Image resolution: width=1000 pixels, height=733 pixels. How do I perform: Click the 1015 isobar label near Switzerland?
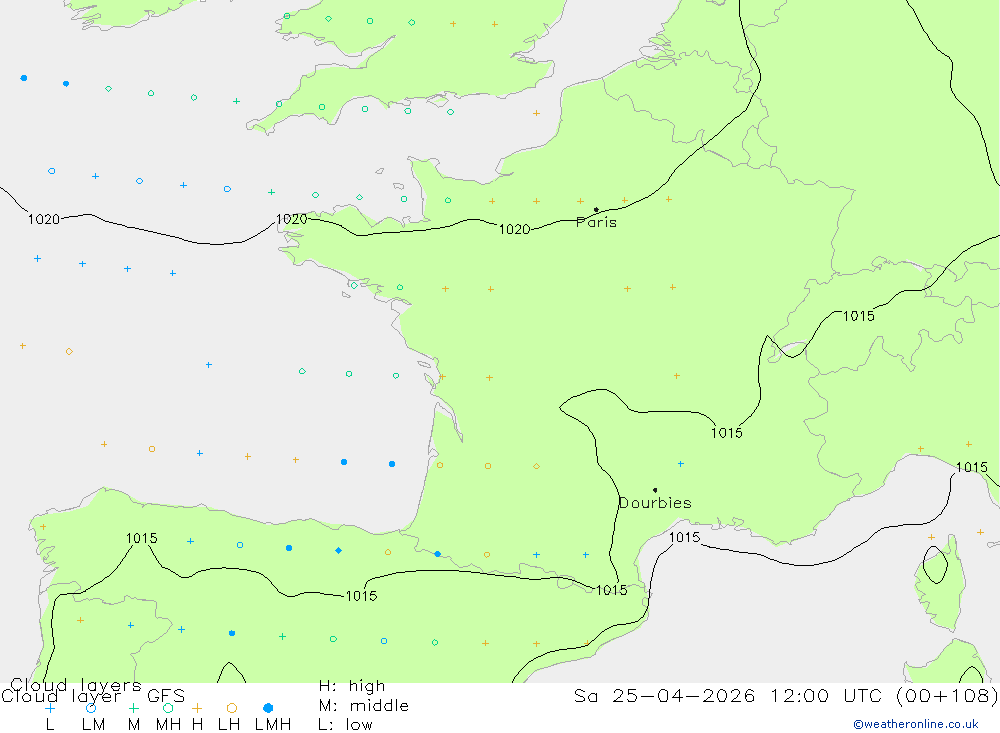tap(858, 316)
